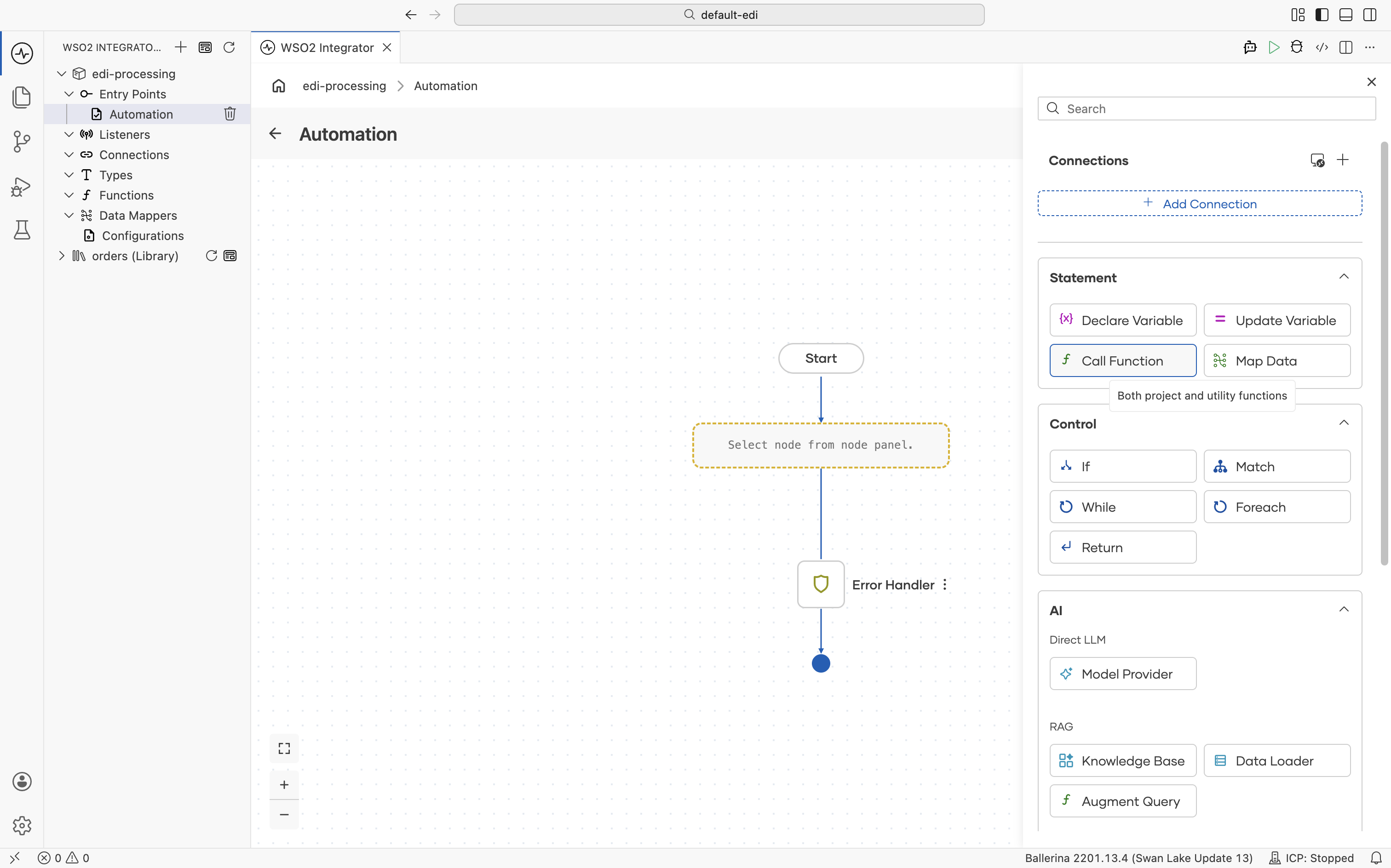Open the Error Handler three-dot menu
The height and width of the screenshot is (868, 1391).
pos(945,584)
